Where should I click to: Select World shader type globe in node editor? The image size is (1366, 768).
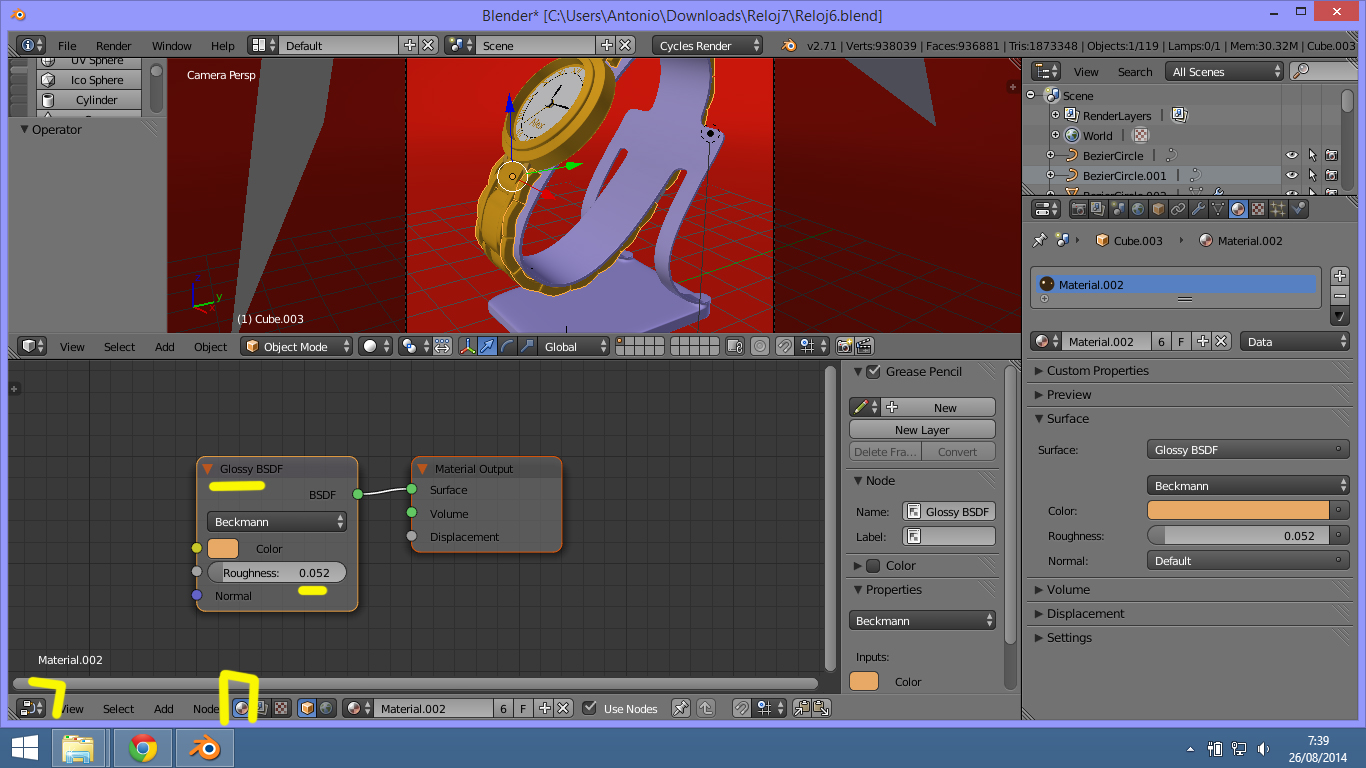click(327, 708)
